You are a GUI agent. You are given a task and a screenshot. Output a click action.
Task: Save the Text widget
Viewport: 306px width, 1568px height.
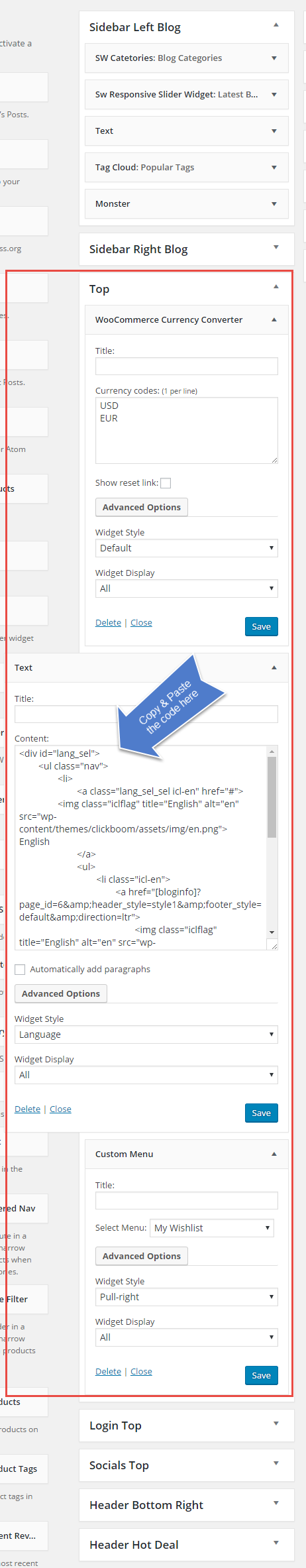261,1113
